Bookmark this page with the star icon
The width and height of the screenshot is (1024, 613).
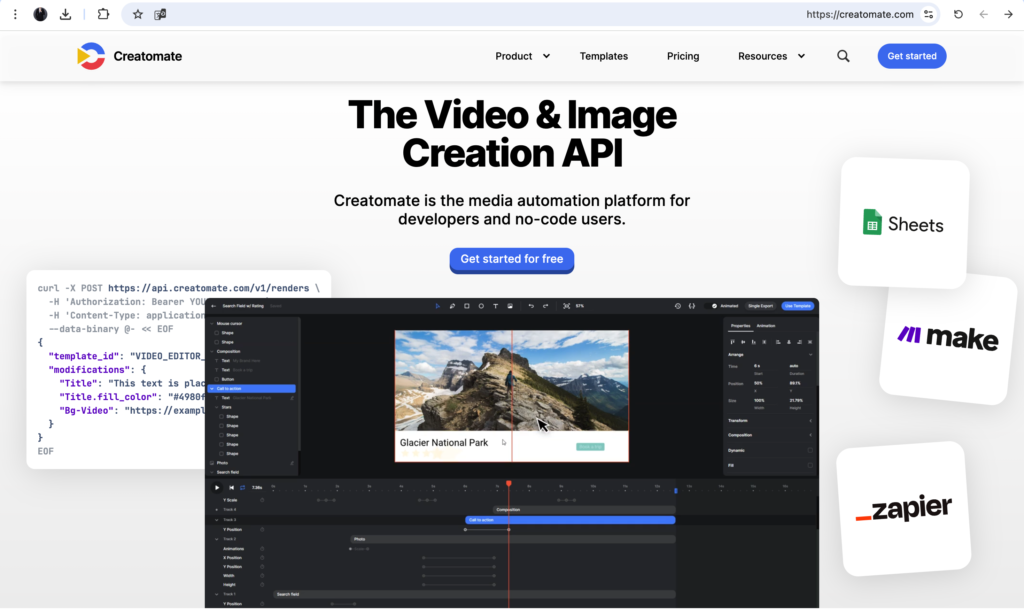pyautogui.click(x=138, y=14)
